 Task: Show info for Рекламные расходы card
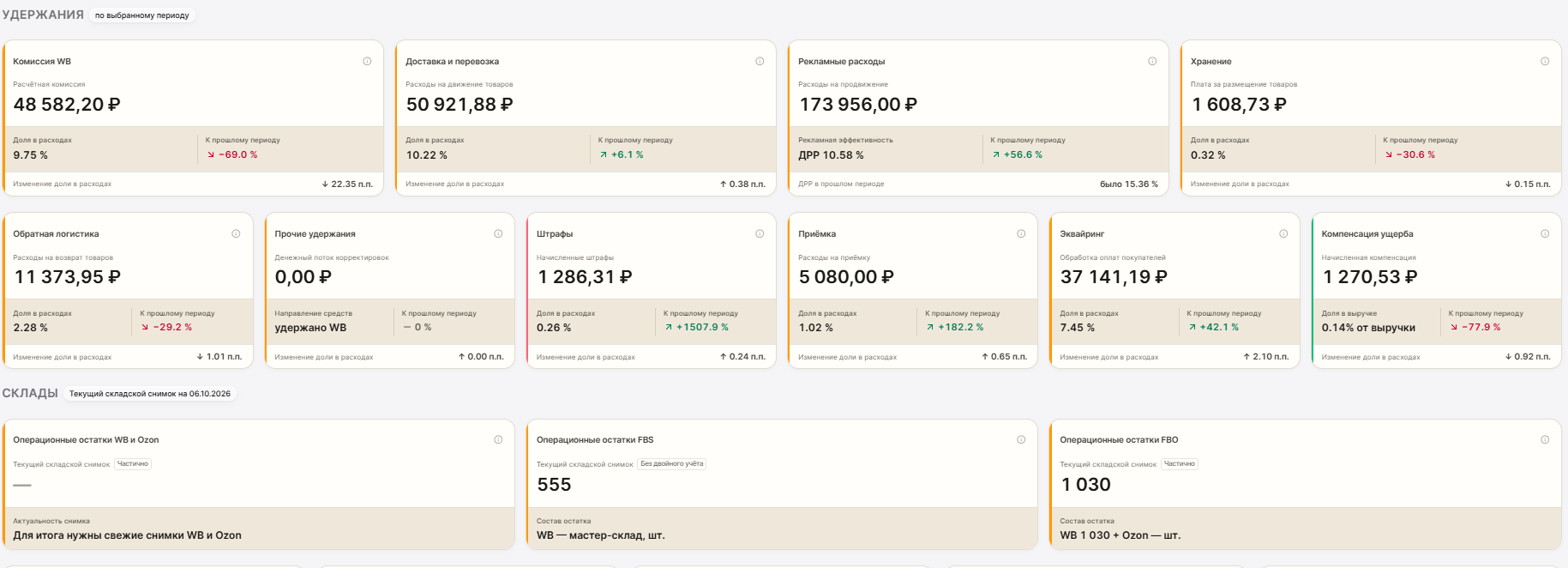point(1152,61)
